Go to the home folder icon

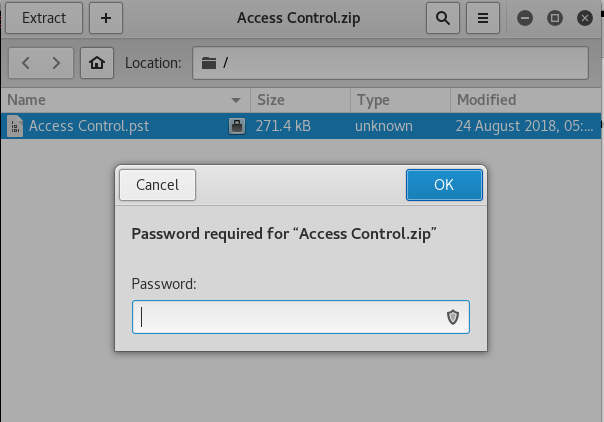click(x=97, y=63)
